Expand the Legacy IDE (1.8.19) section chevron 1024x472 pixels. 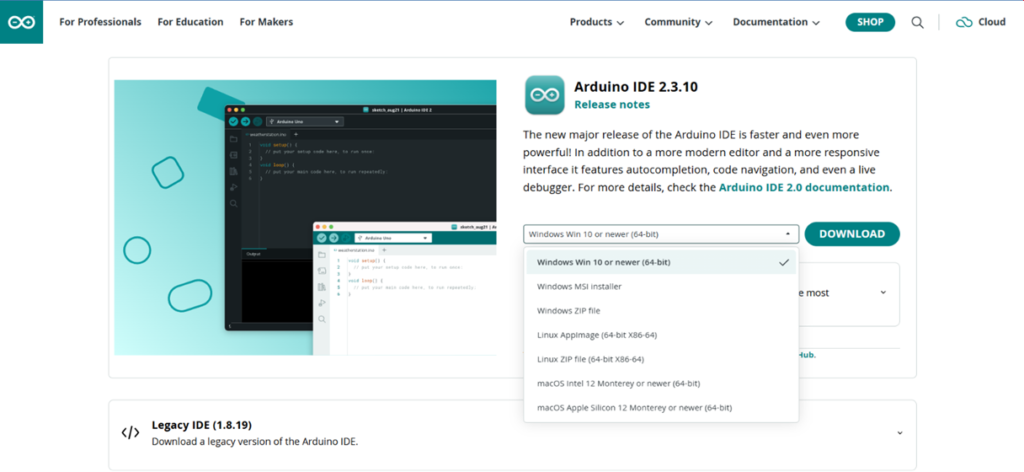click(900, 433)
